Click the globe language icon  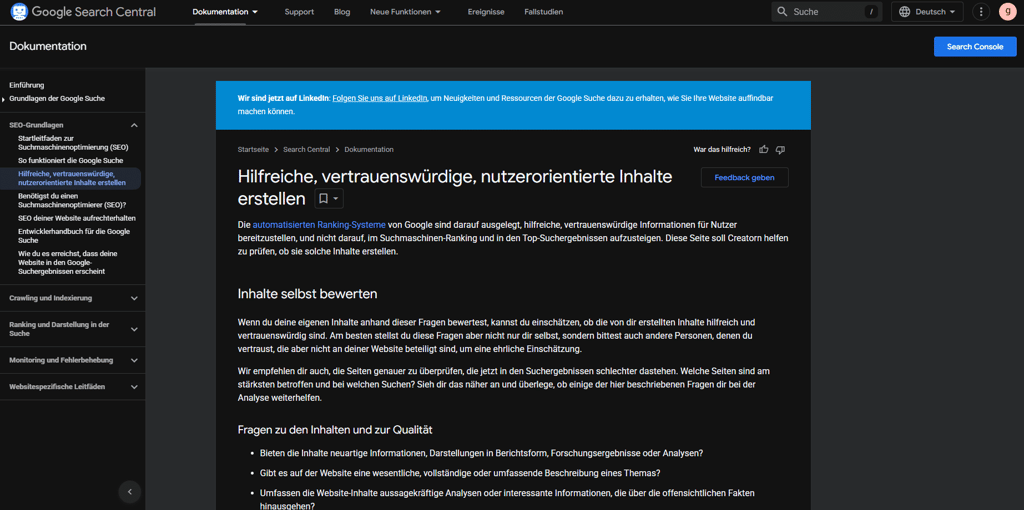(x=904, y=12)
